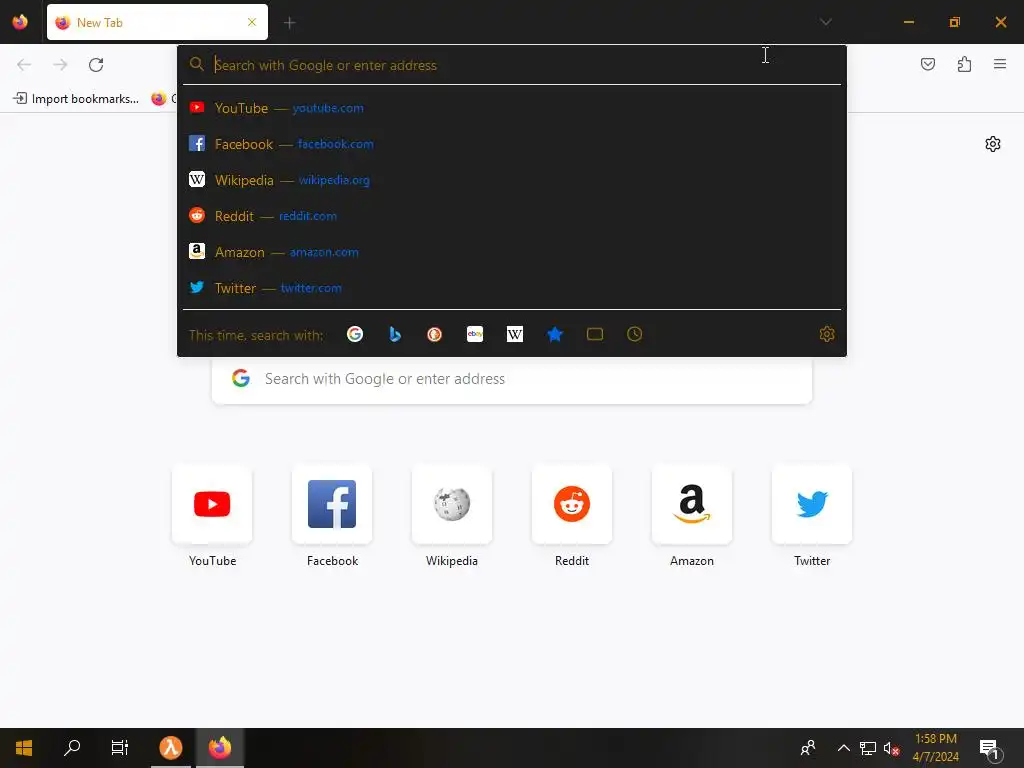
Task: Search this time with Bing icon
Action: point(394,334)
